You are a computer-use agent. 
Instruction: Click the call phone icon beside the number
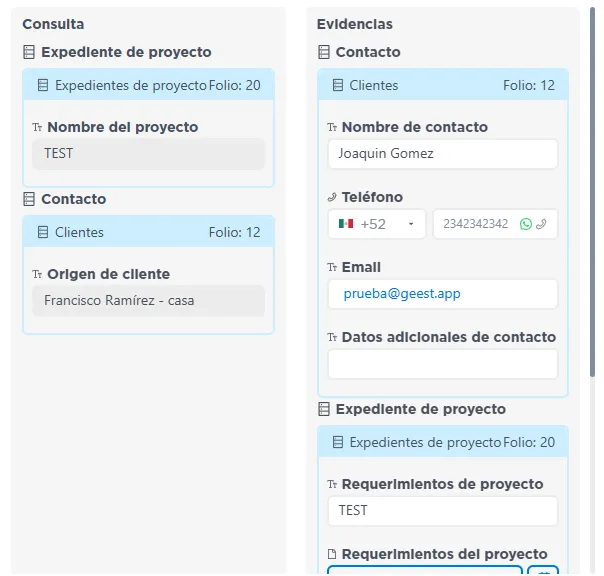541,224
